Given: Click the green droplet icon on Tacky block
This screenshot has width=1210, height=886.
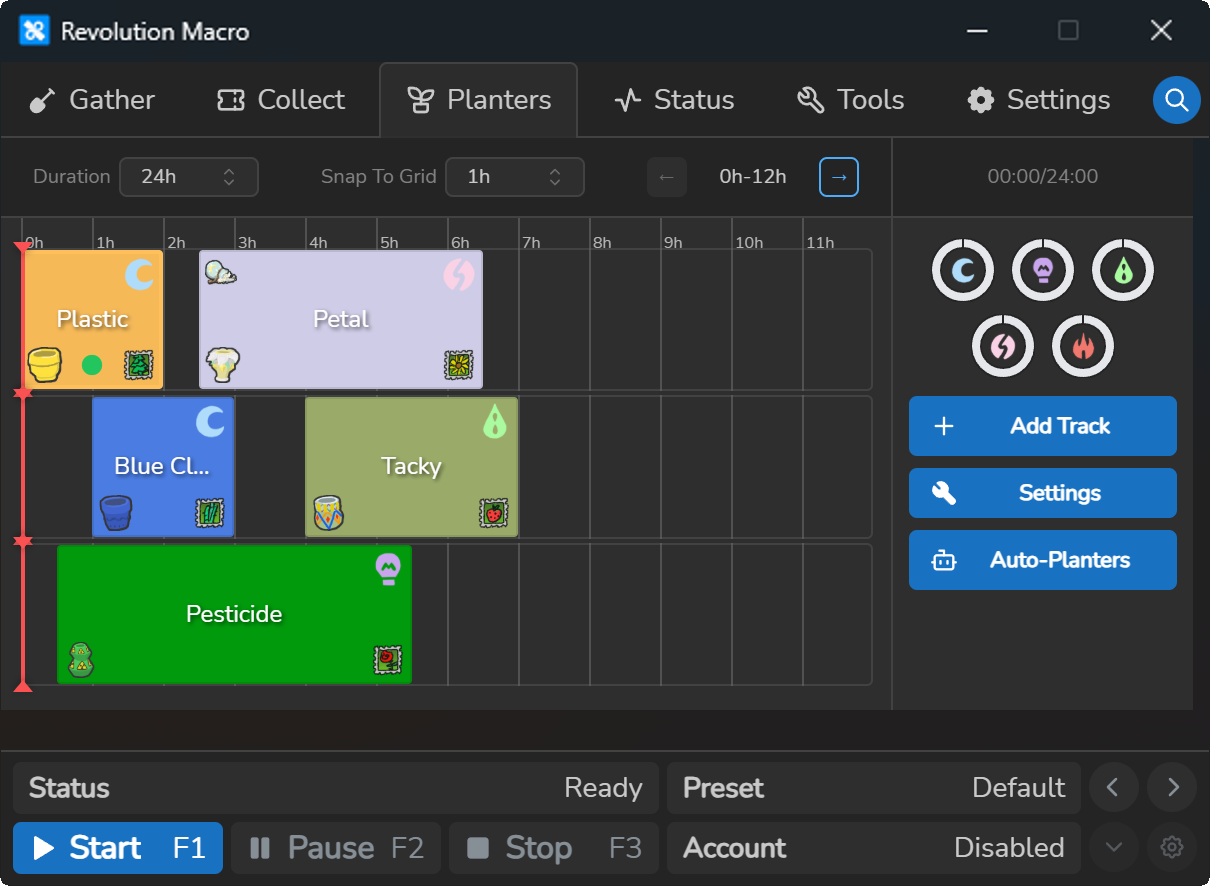Looking at the screenshot, I should (494, 422).
